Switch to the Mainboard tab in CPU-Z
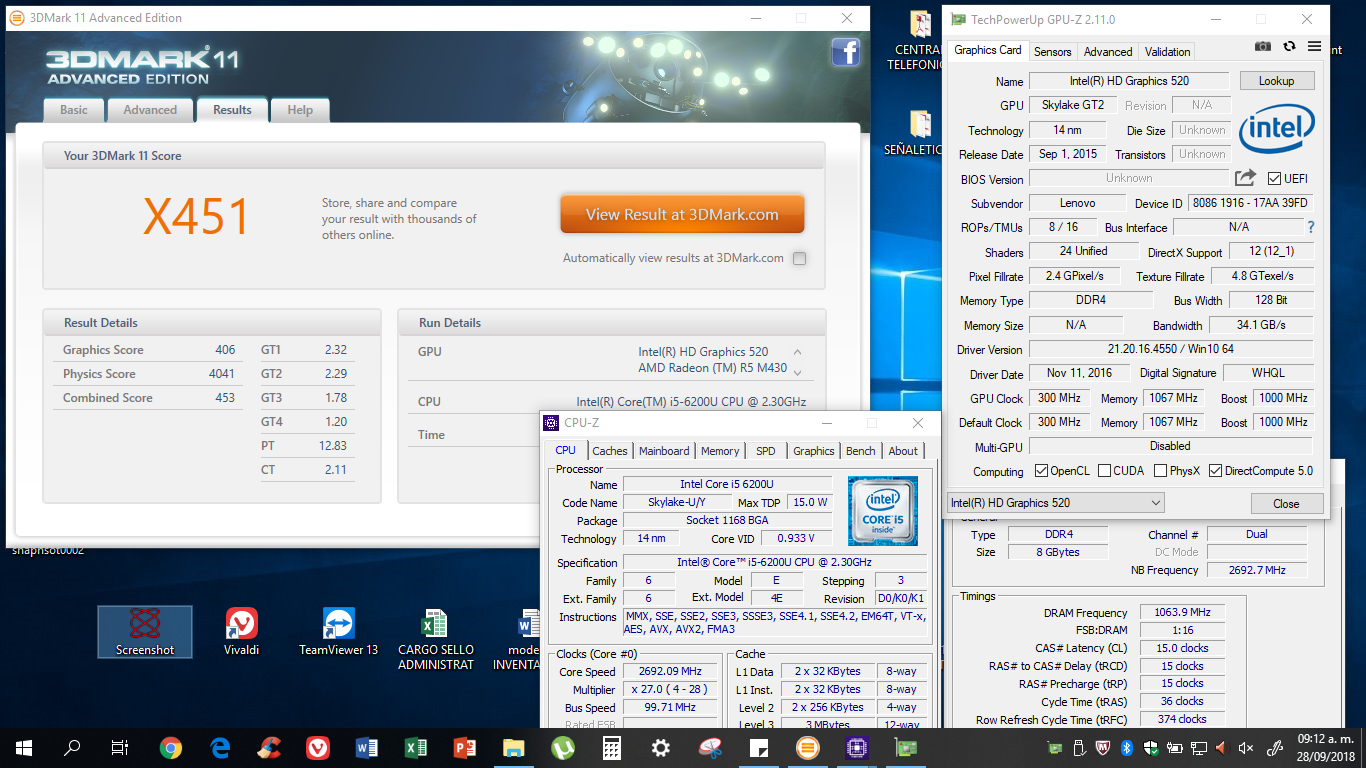The height and width of the screenshot is (768, 1366). 664,451
